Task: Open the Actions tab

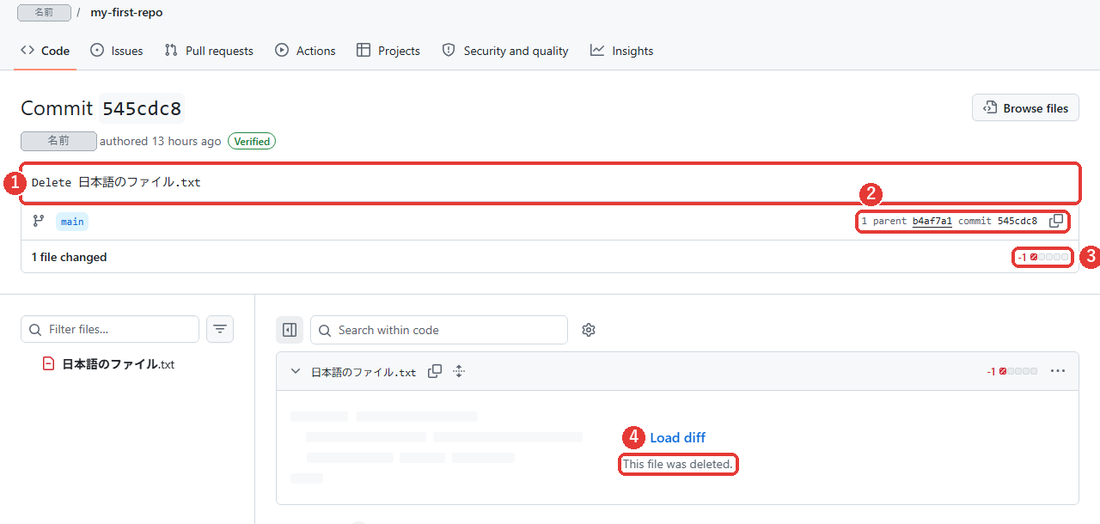Action: click(x=305, y=51)
